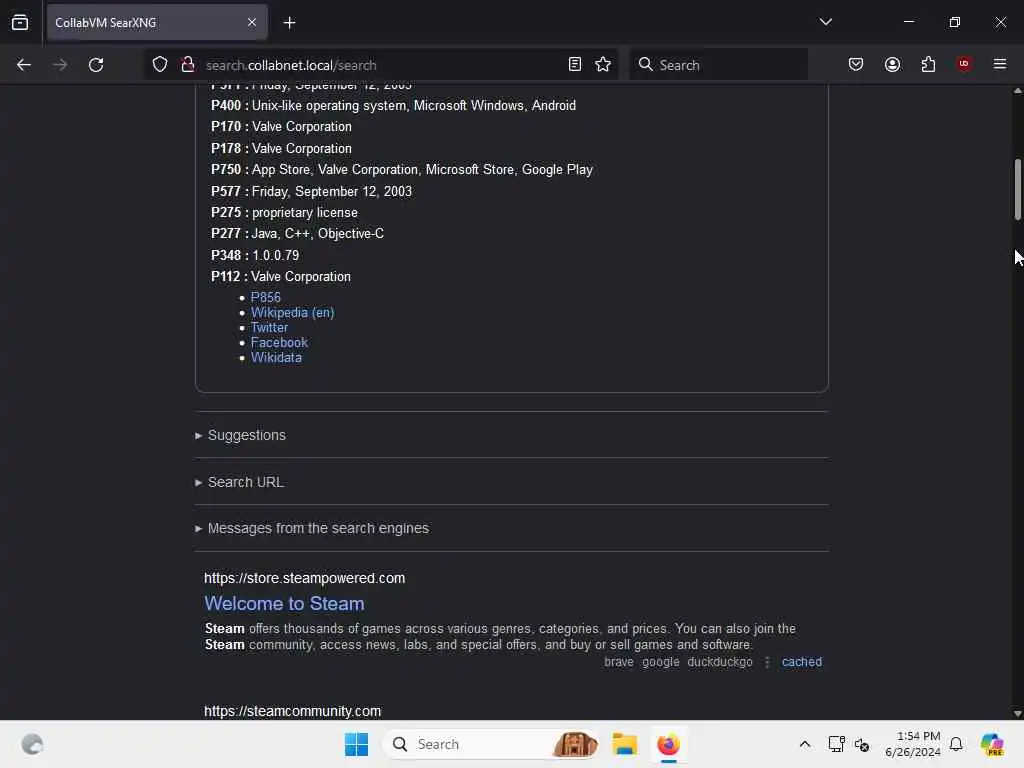Open the Firefox hamburger menu
Viewport: 1024px width, 768px height.
pos(1000,64)
